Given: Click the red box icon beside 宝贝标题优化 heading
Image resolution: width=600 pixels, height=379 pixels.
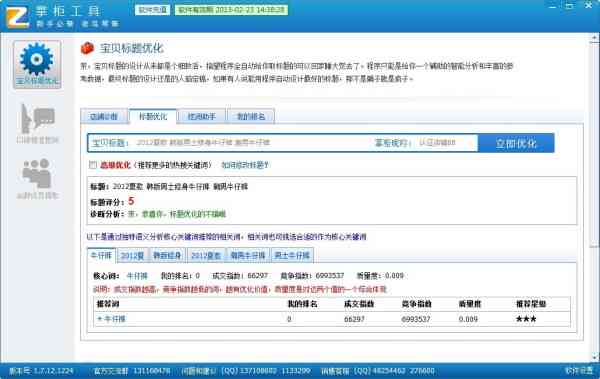Looking at the screenshot, I should coord(87,49).
